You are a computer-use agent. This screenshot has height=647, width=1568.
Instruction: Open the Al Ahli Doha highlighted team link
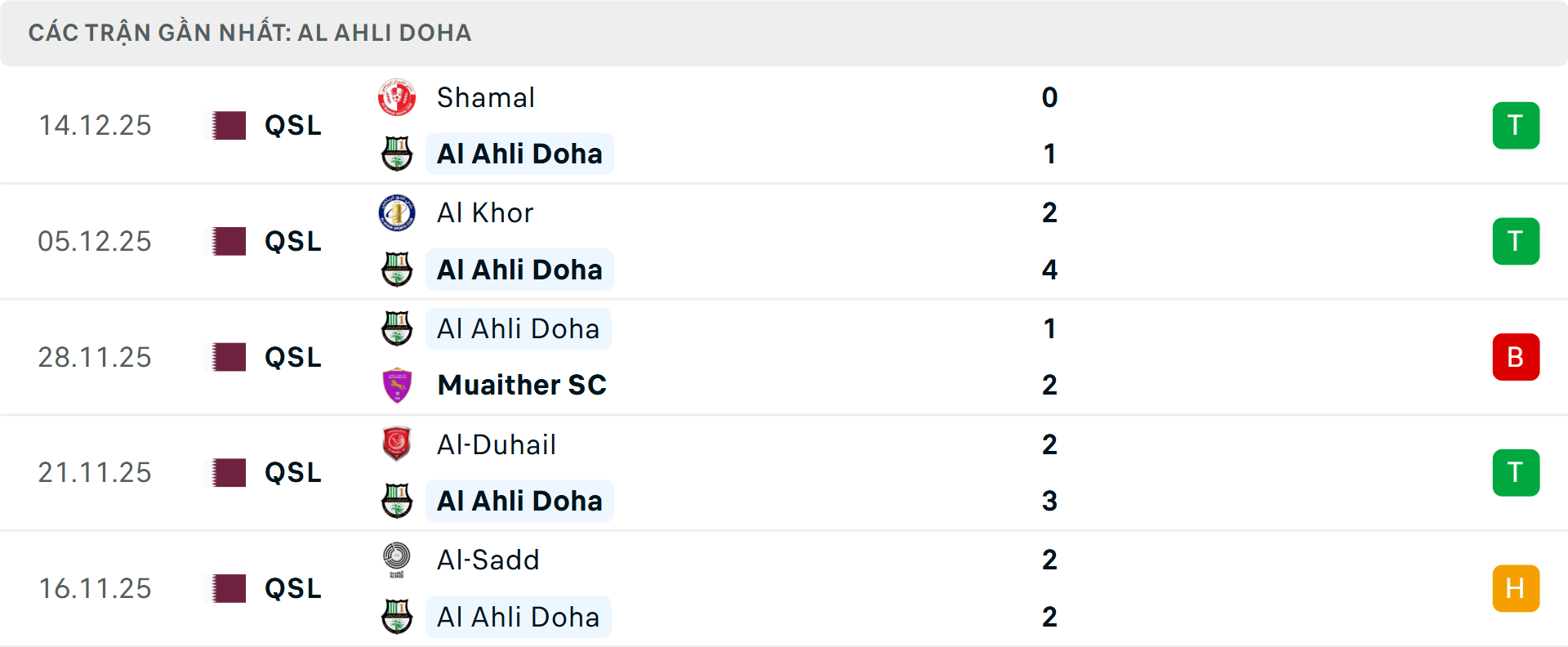tap(519, 154)
